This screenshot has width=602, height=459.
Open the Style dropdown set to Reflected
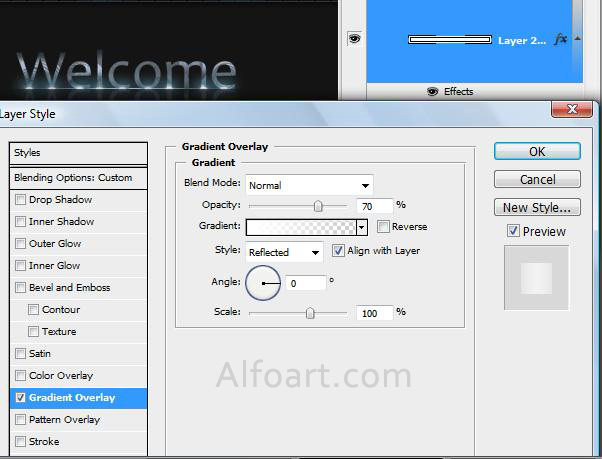284,252
